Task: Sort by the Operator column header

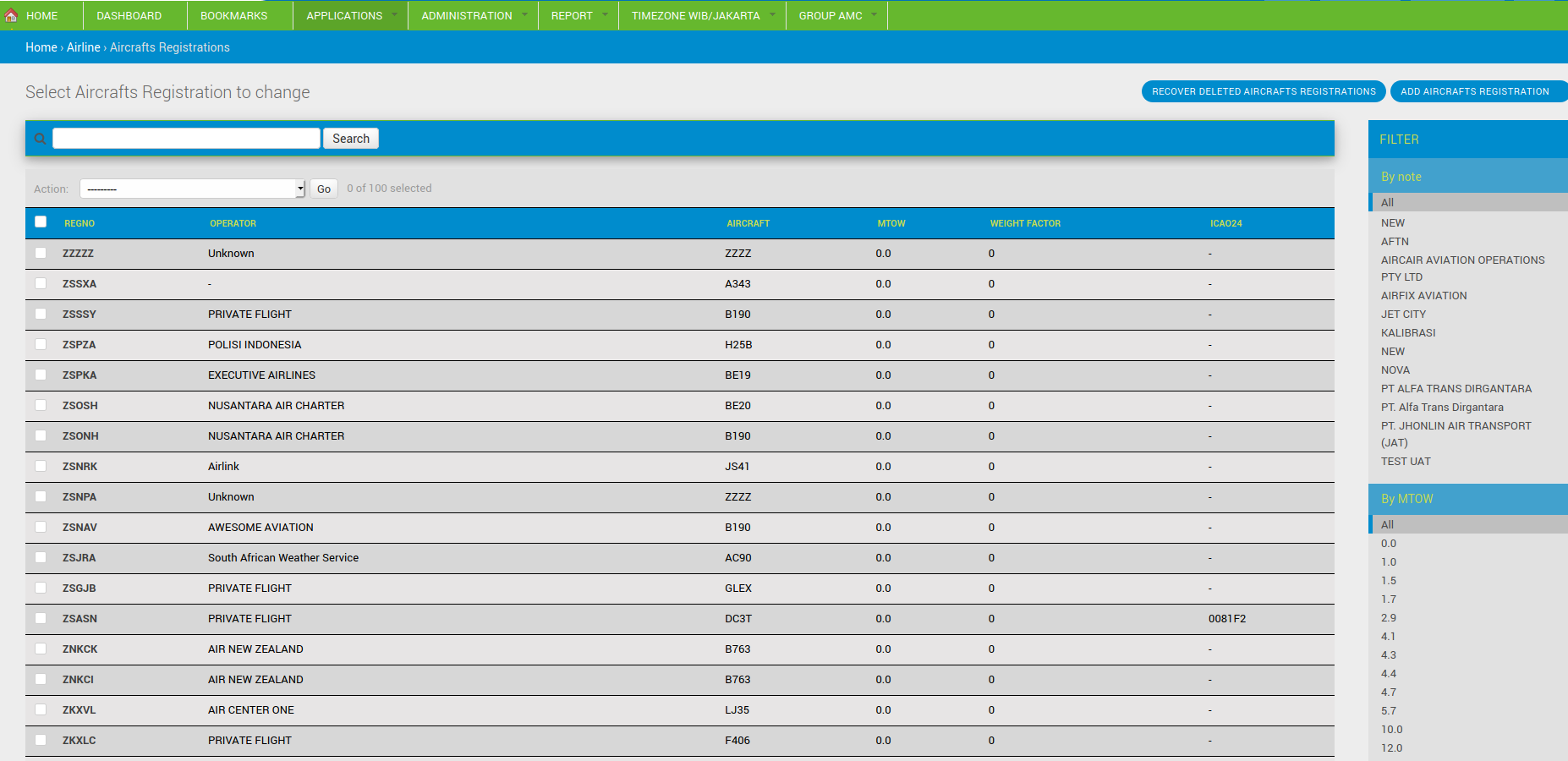Action: 233,223
